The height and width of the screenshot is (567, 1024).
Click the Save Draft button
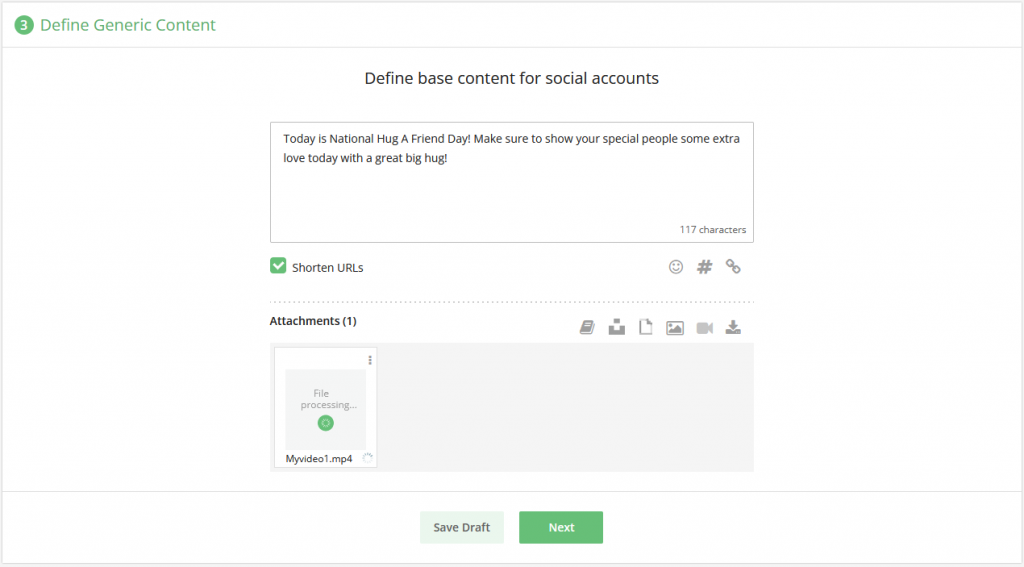coord(462,527)
